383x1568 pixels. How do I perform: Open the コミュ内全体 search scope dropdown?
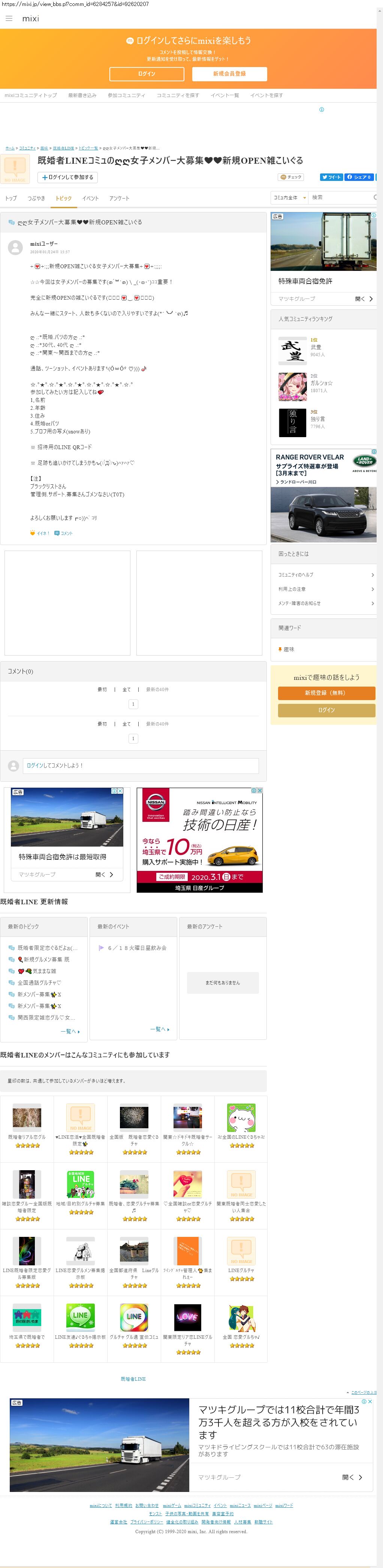click(x=289, y=197)
